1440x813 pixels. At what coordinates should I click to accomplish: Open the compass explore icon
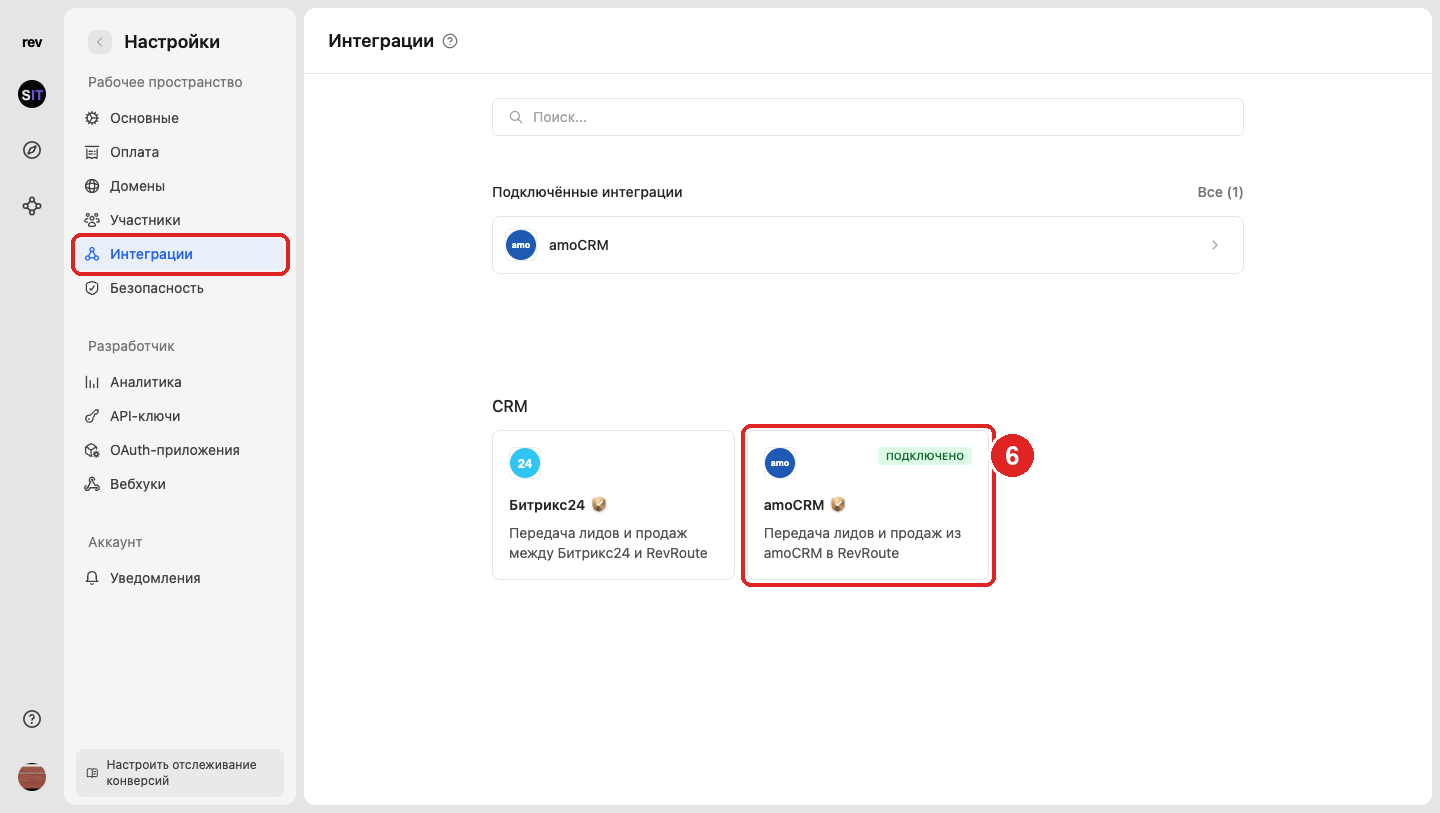coord(32,150)
